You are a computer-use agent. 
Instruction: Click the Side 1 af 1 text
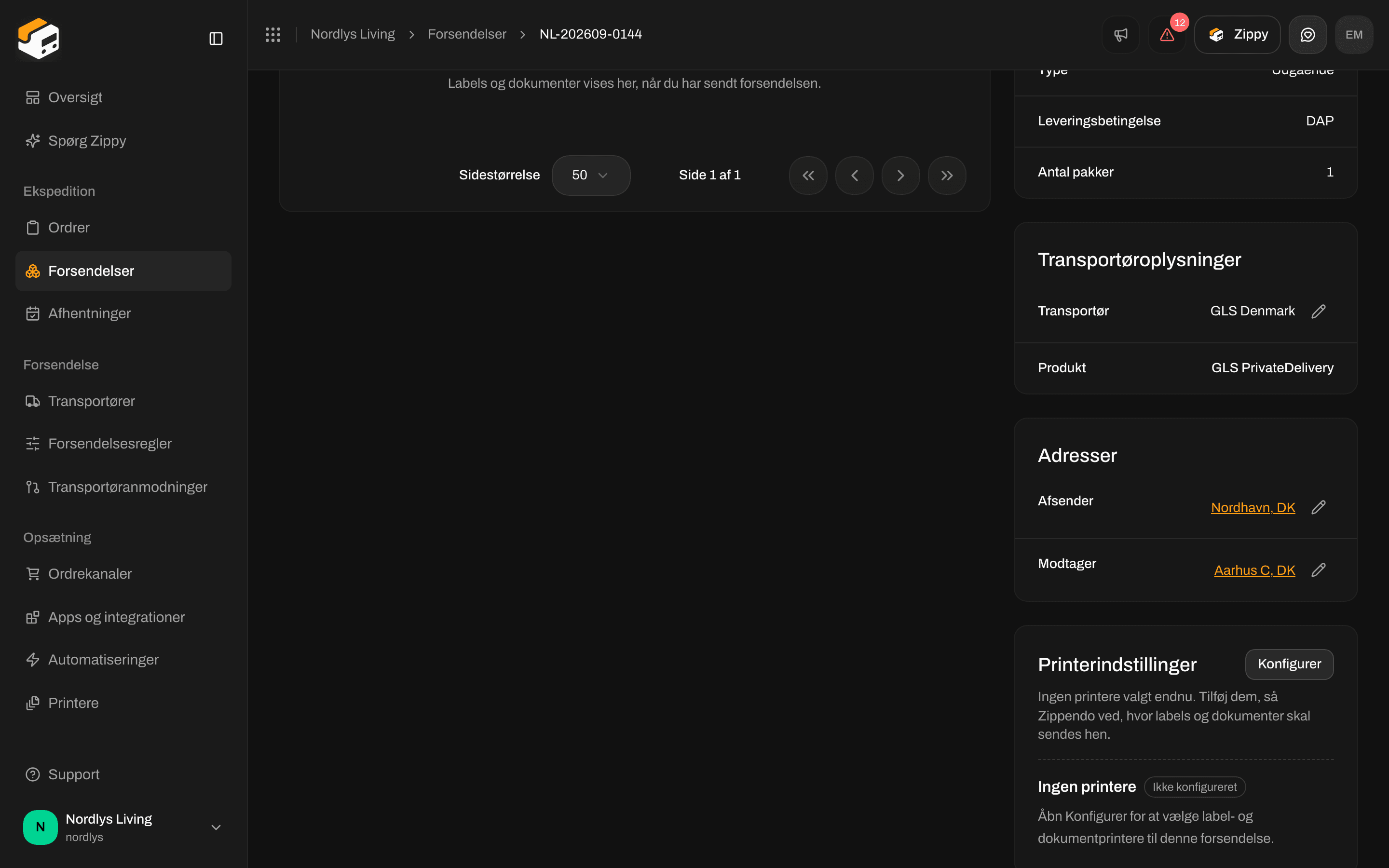(x=709, y=175)
